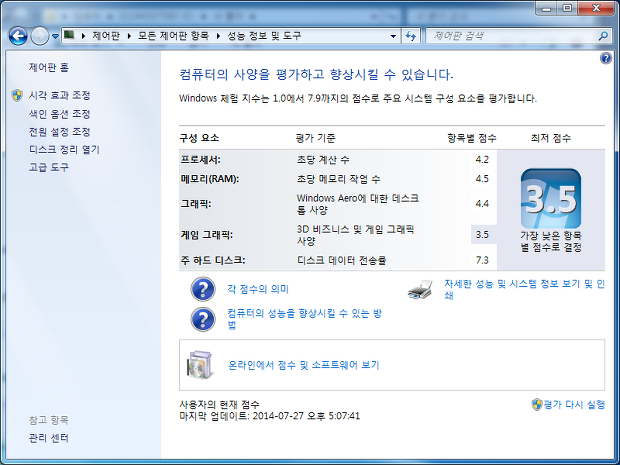Click the 프로세서: row label

pos(200,160)
